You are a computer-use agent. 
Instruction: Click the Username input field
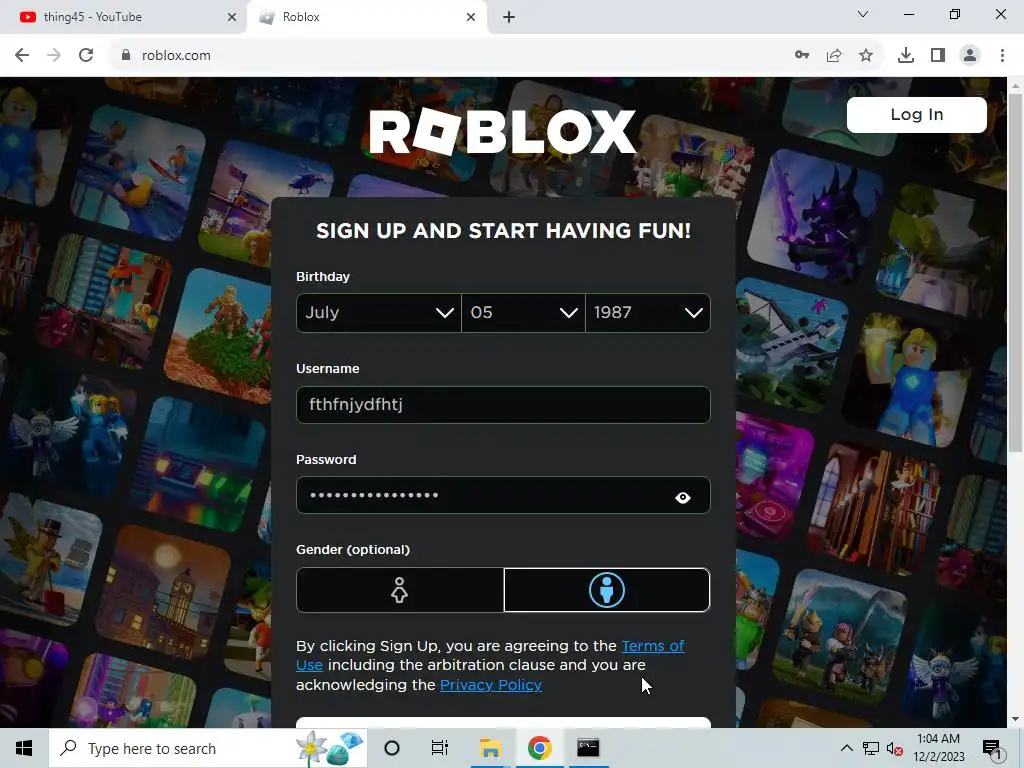[x=503, y=405]
